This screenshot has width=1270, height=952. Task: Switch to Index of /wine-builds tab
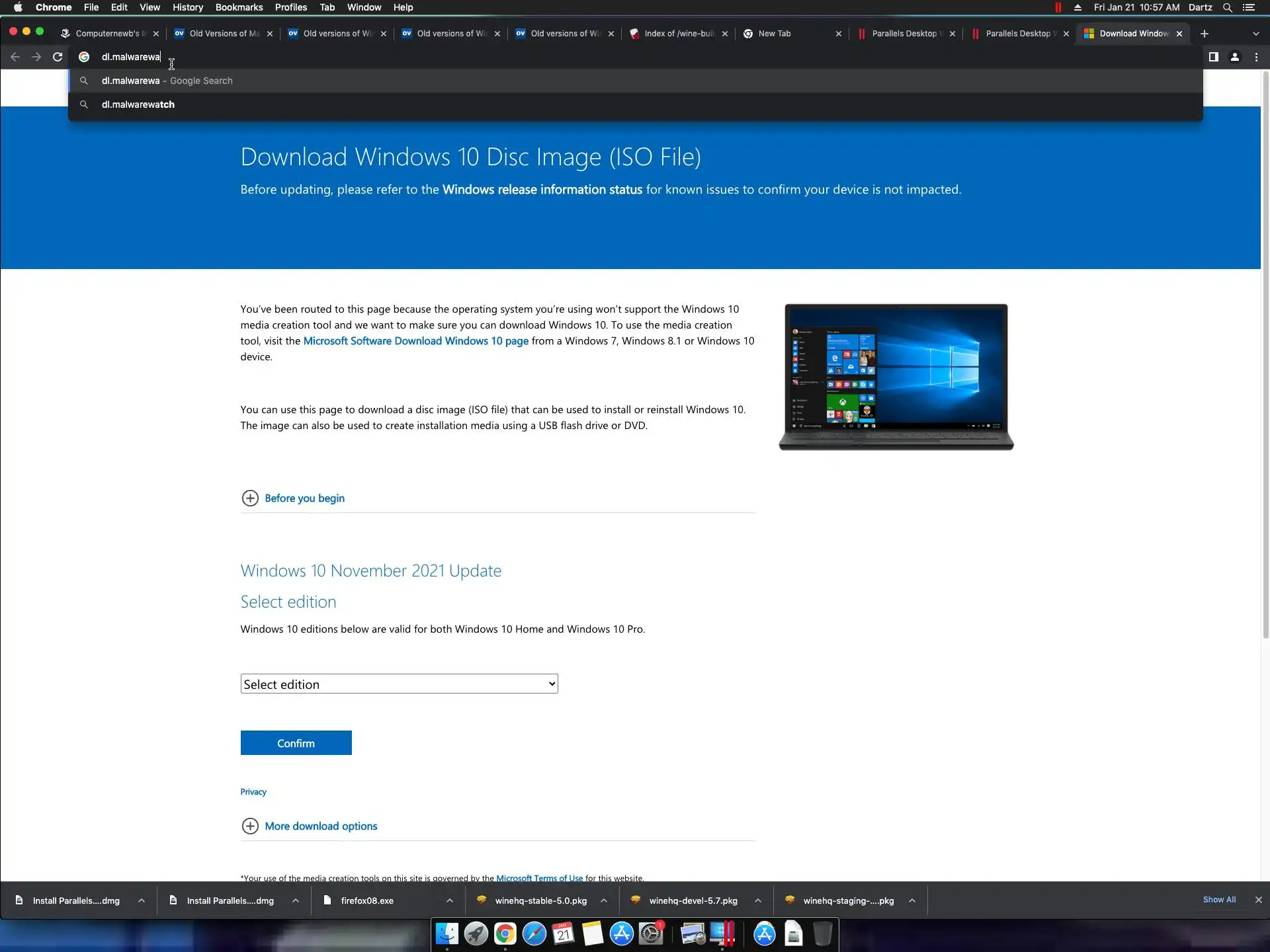(x=679, y=34)
